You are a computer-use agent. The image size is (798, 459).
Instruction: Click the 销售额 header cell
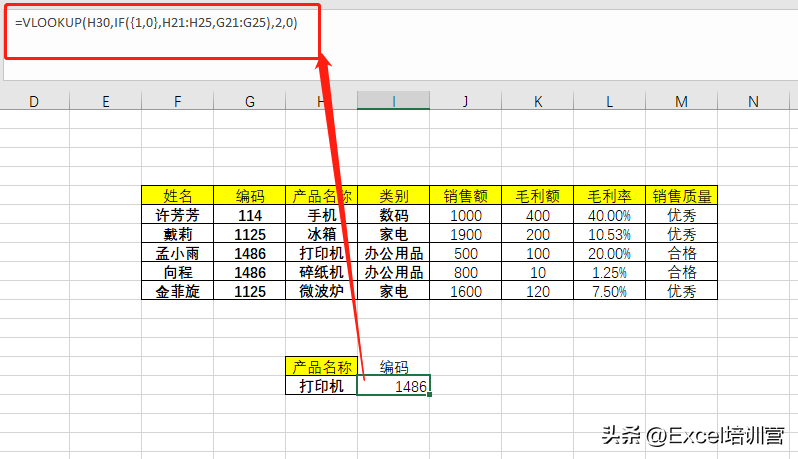[466, 195]
